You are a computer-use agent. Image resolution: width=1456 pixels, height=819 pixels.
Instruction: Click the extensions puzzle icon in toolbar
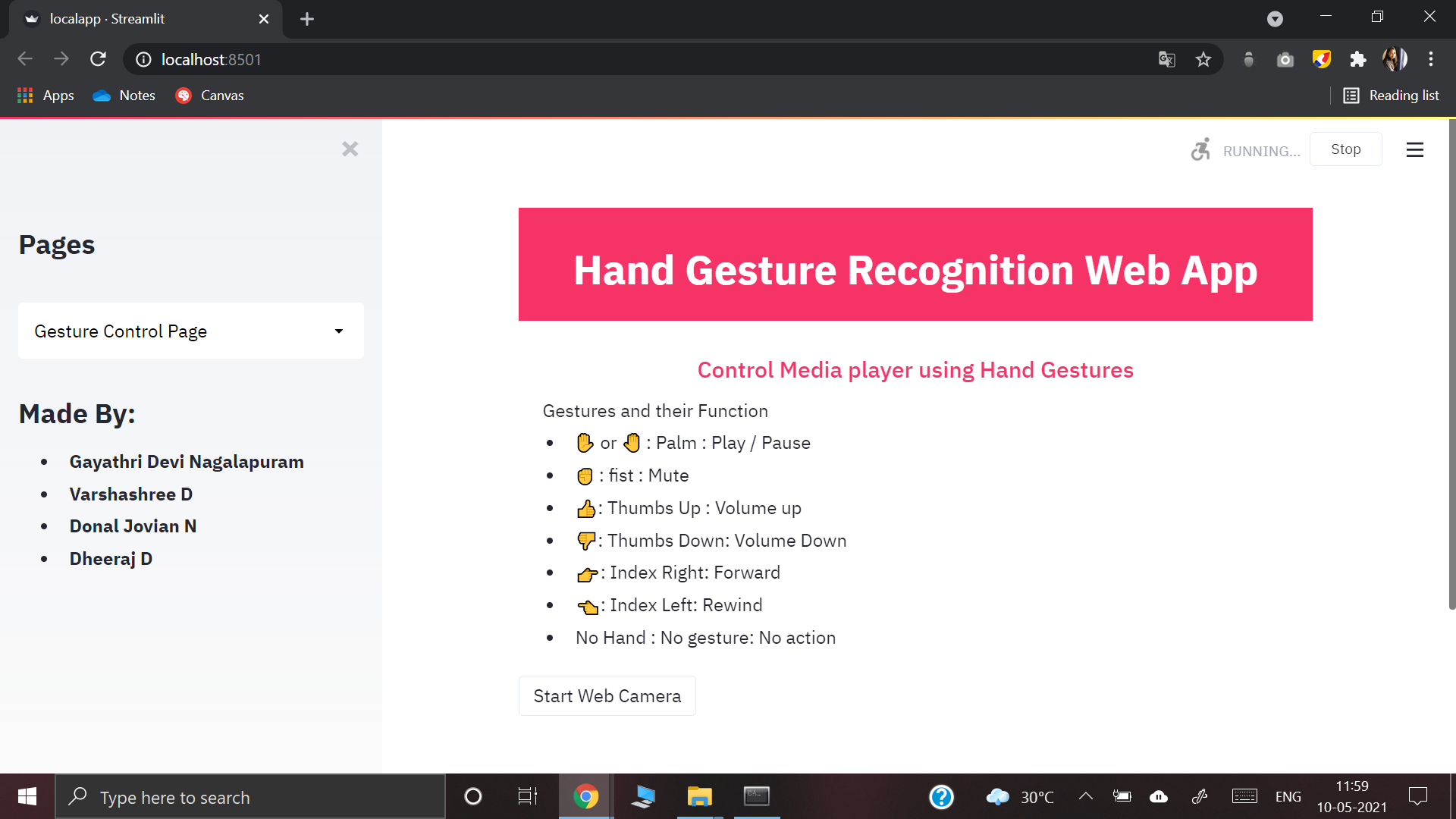(1356, 59)
